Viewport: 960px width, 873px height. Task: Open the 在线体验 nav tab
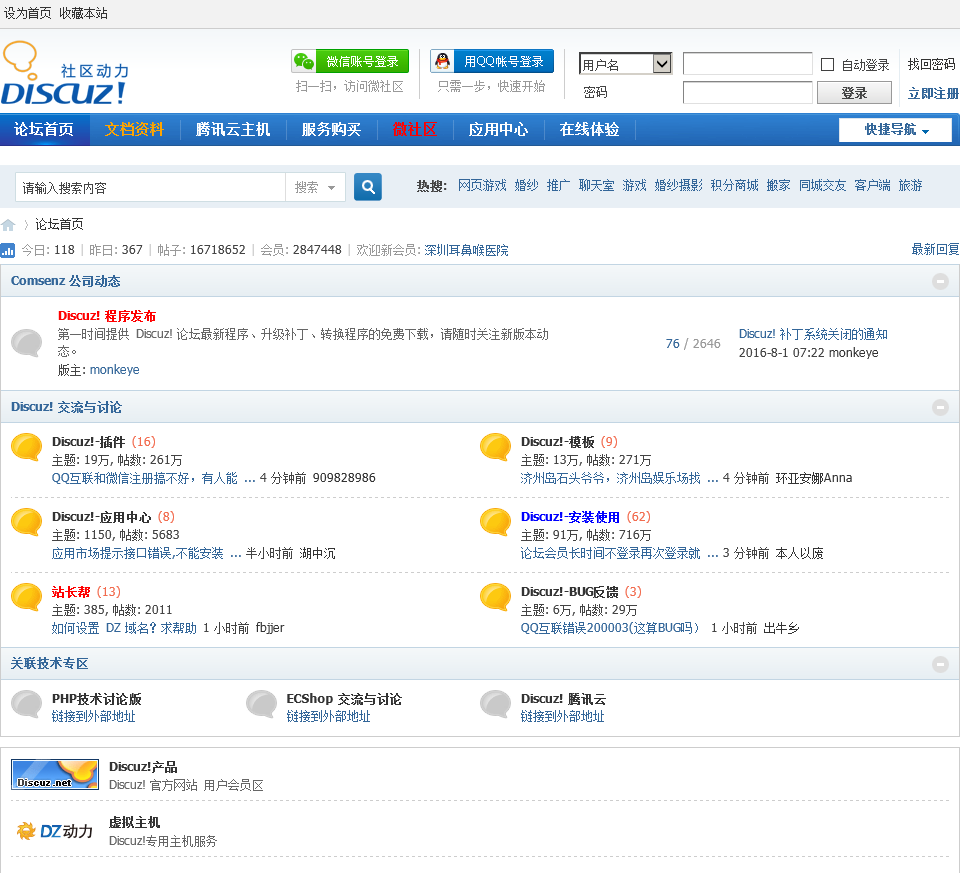[590, 130]
